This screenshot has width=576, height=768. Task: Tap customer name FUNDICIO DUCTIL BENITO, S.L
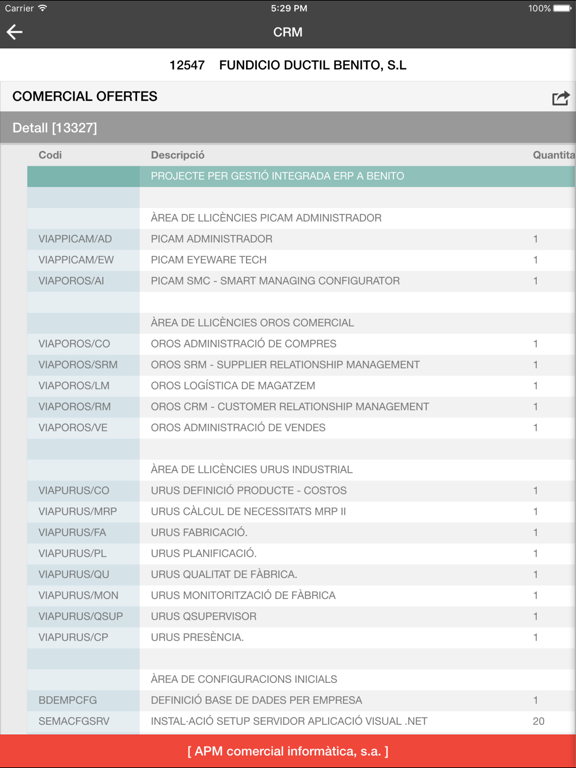(312, 65)
